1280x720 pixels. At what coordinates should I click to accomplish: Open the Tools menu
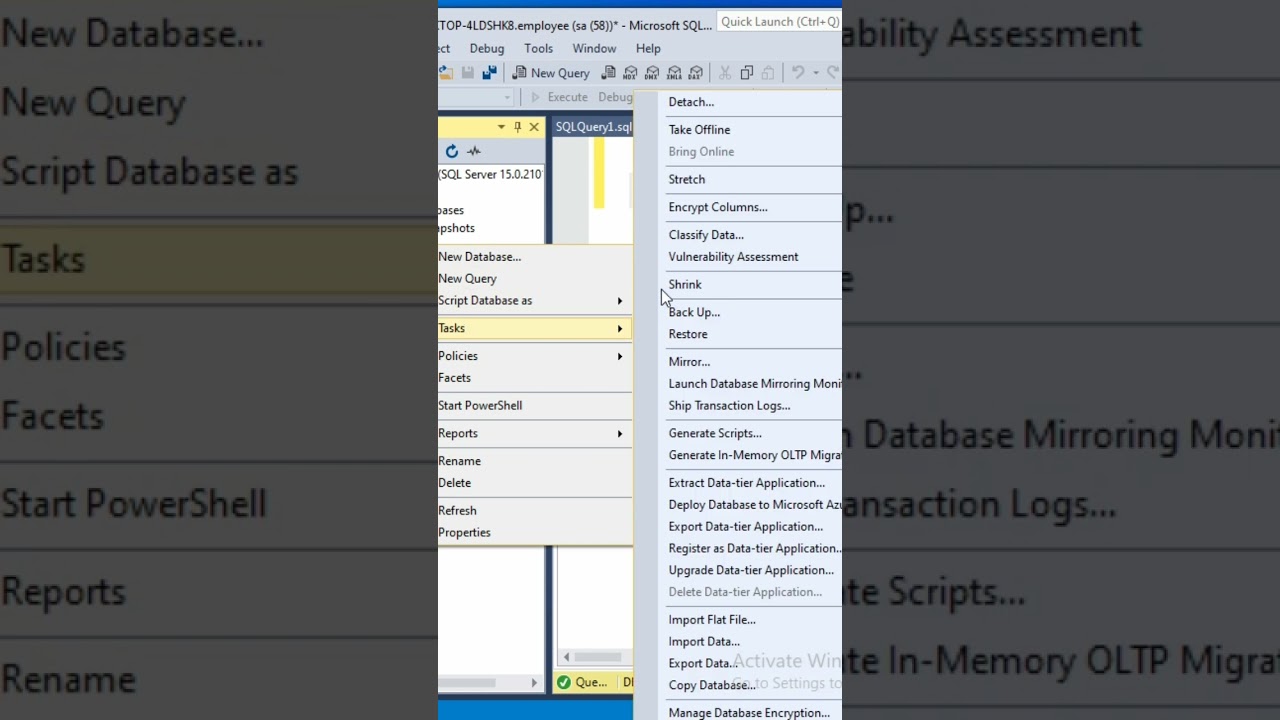(538, 48)
